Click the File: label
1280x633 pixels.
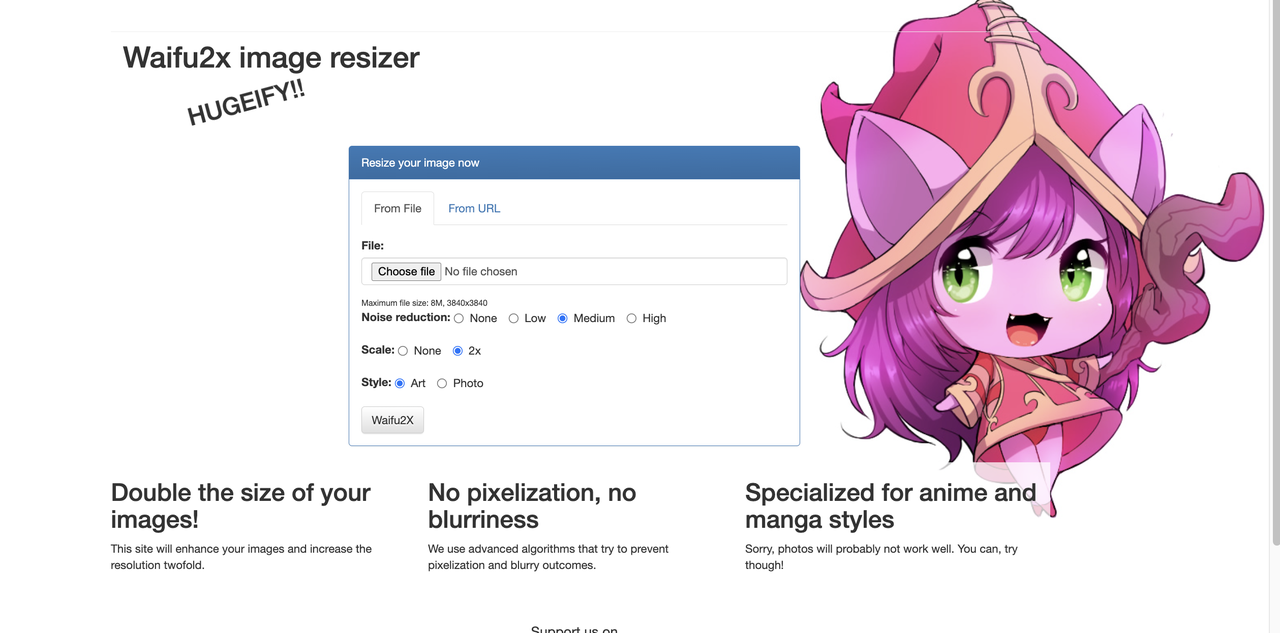[372, 245]
